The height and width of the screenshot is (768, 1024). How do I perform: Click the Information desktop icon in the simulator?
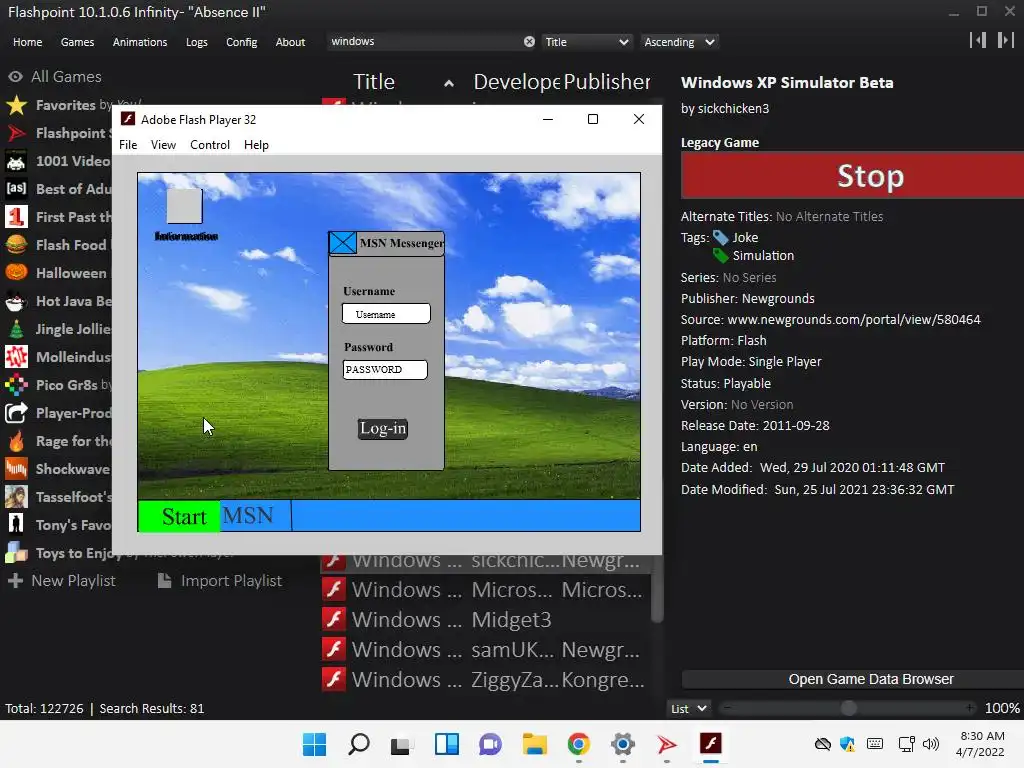click(185, 206)
